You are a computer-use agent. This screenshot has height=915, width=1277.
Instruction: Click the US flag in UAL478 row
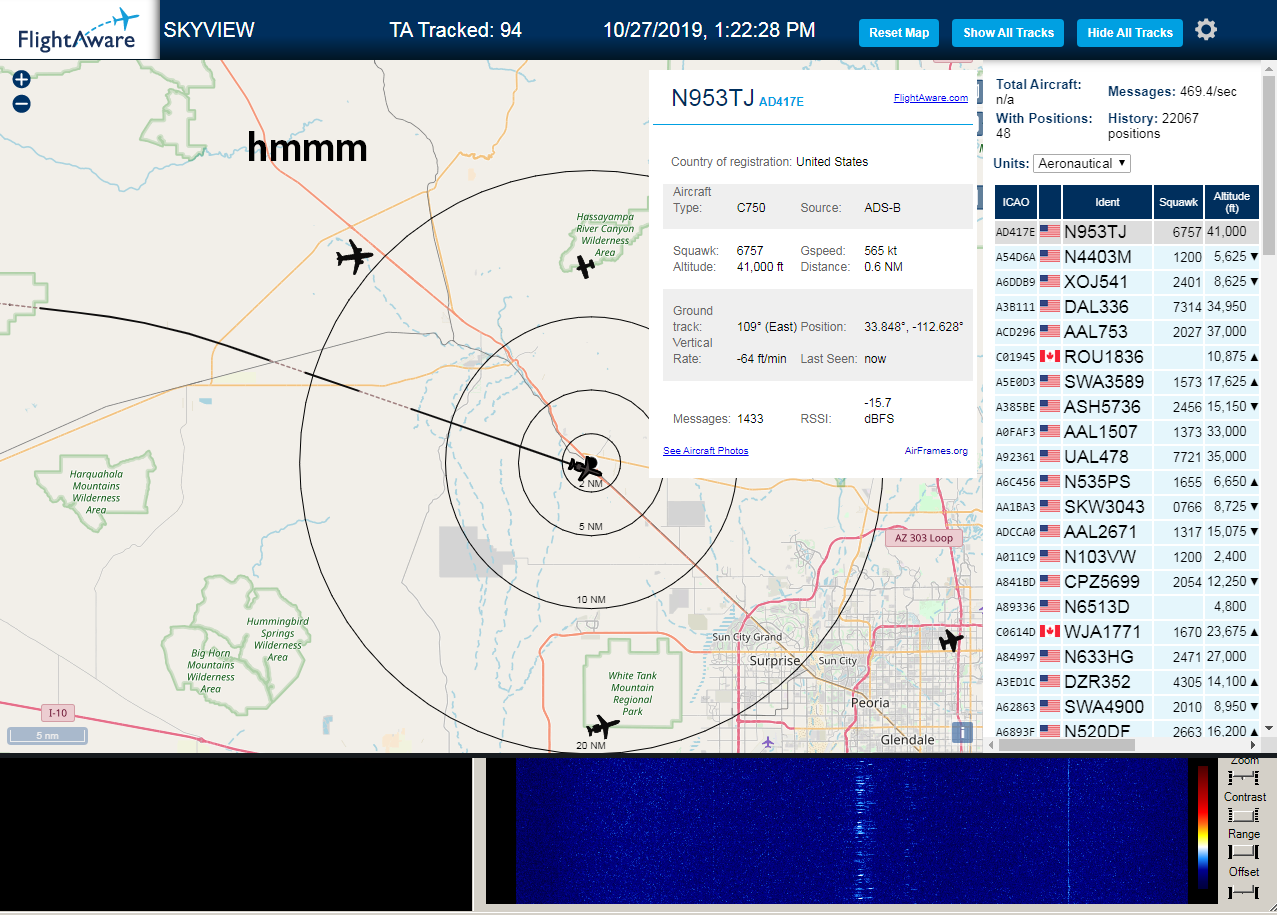1050,456
